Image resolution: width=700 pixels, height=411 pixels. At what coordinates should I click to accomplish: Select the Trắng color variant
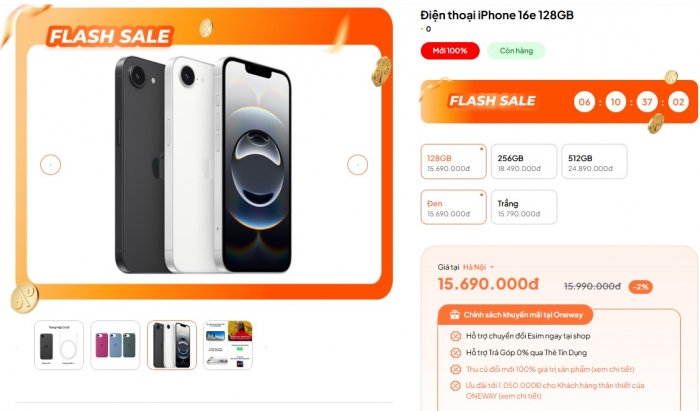pyautogui.click(x=524, y=207)
